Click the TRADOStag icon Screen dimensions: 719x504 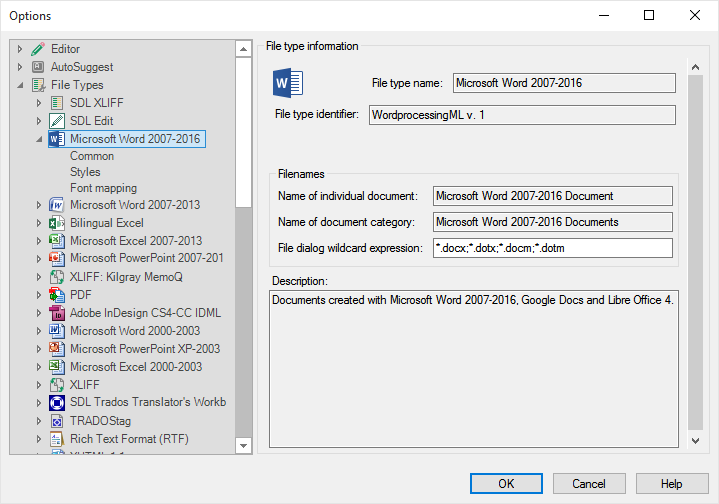click(56, 421)
